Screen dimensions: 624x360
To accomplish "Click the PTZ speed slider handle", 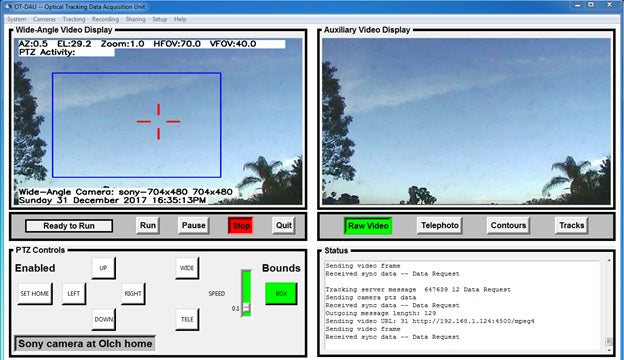I will [x=246, y=308].
